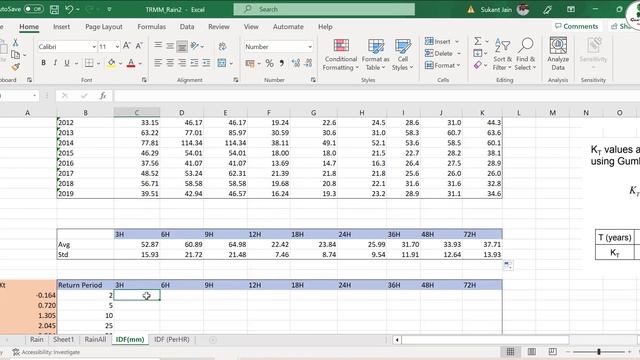
Task: Open the Customize Quick Access Toolbar dropdown
Action: click(x=109, y=9)
